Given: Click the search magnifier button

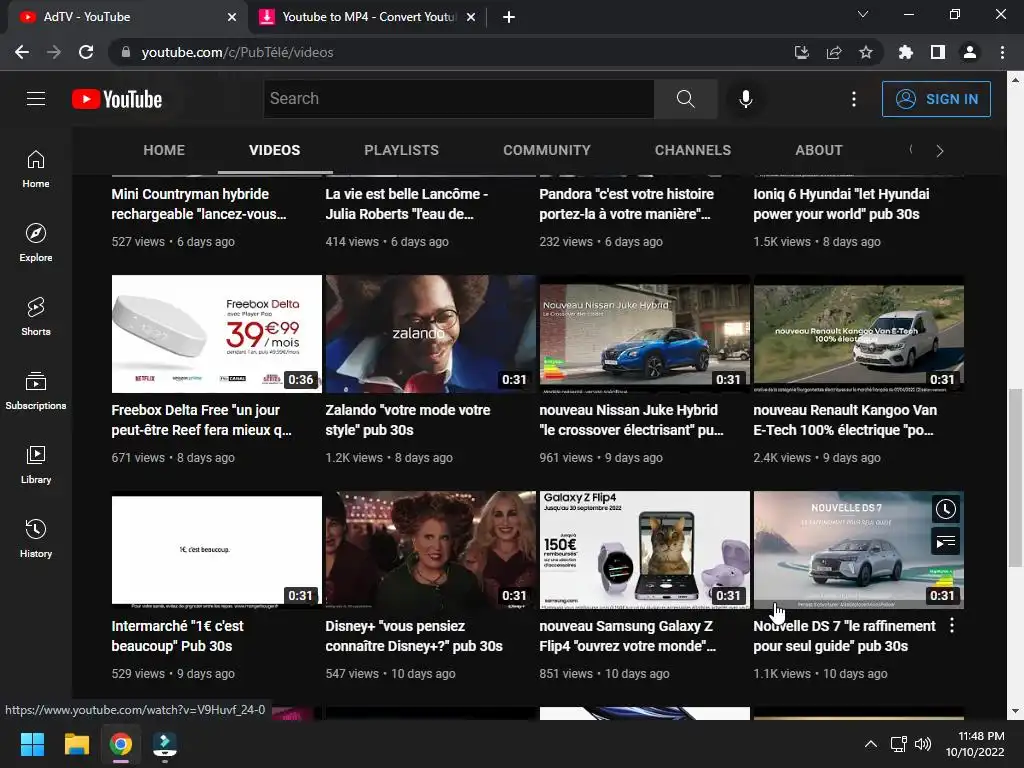Looking at the screenshot, I should click(685, 99).
